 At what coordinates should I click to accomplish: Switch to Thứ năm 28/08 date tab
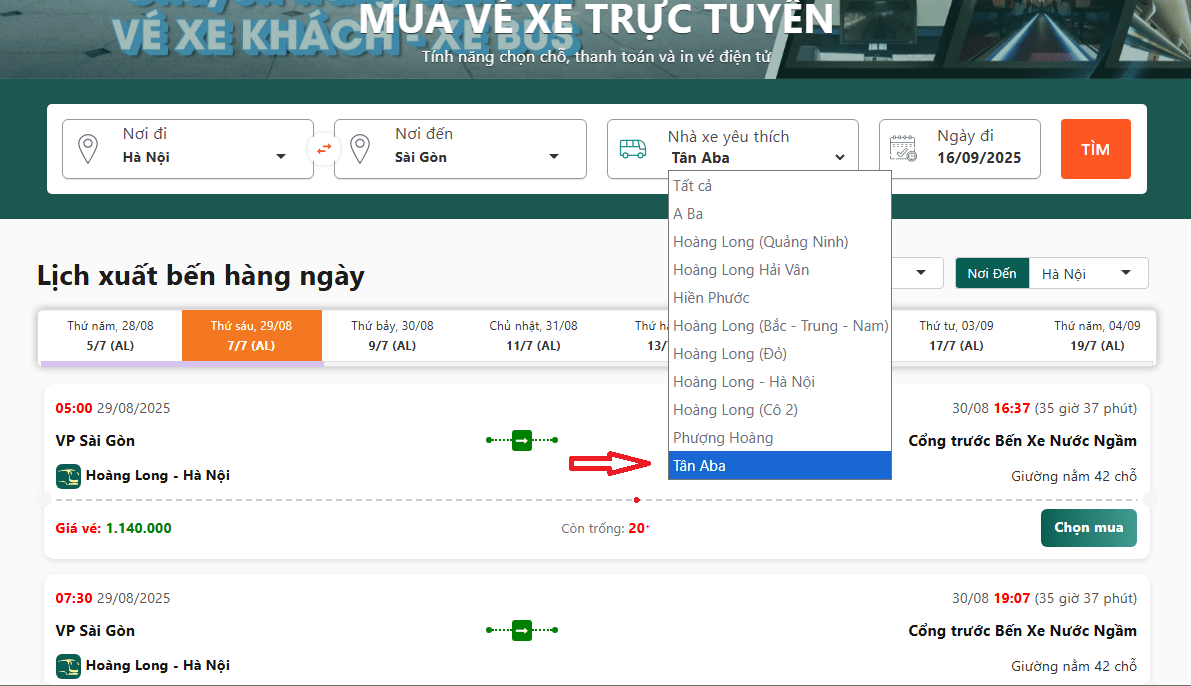pyautogui.click(x=110, y=336)
